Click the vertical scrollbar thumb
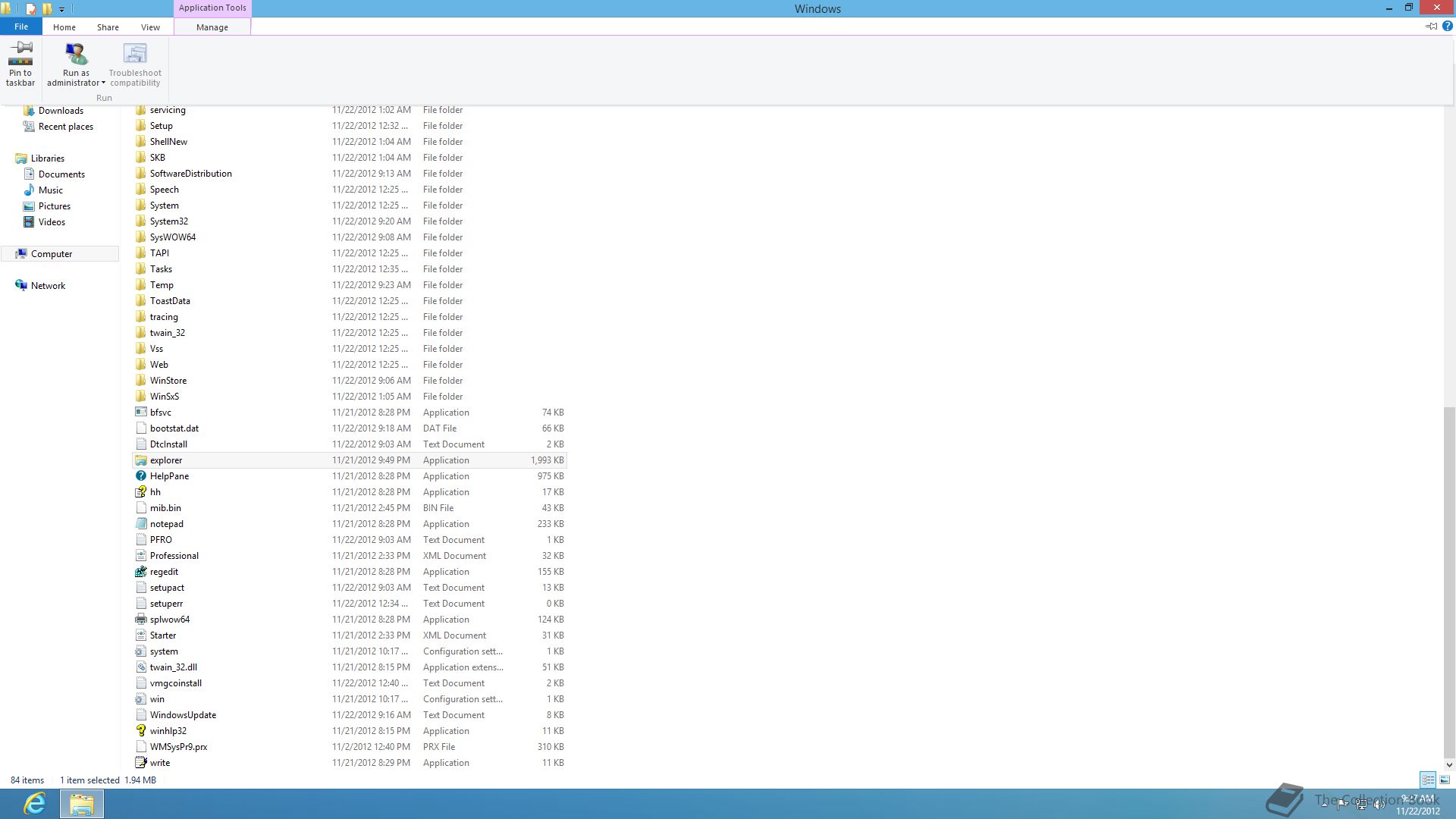 tap(1449, 581)
